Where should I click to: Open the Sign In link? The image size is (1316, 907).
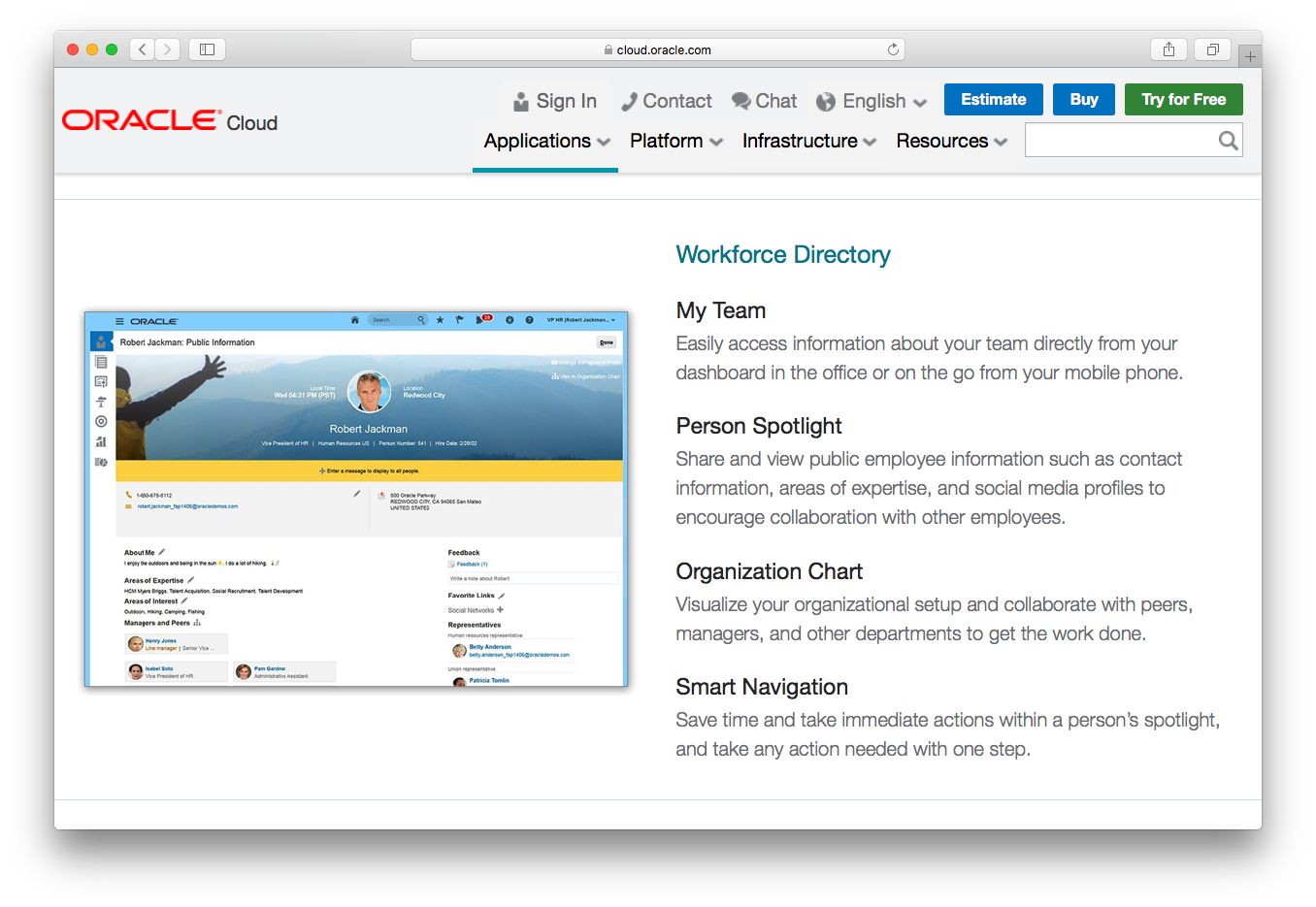(567, 101)
